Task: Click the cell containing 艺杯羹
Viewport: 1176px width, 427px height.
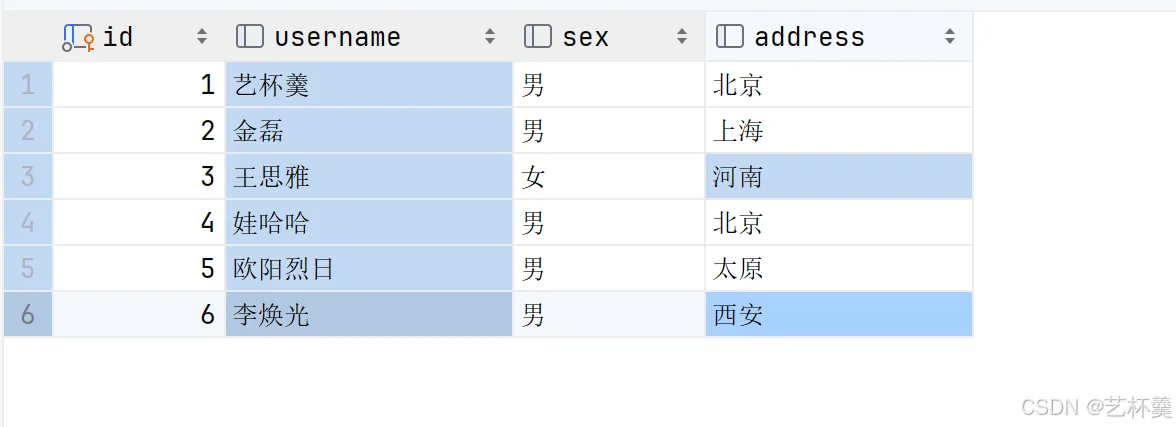Action: (x=369, y=85)
